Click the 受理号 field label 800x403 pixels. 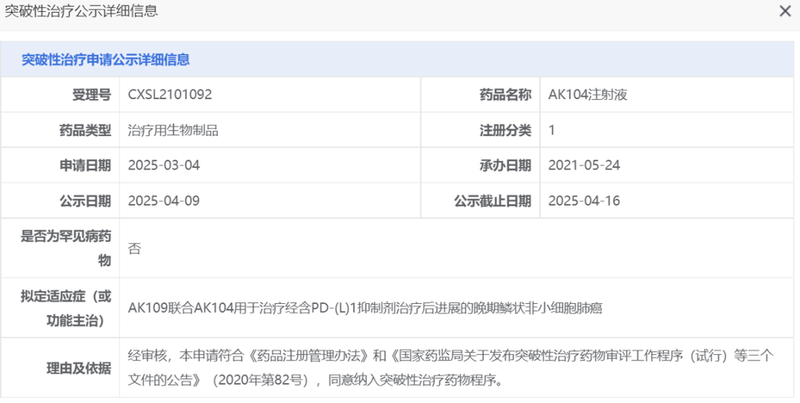(91, 95)
